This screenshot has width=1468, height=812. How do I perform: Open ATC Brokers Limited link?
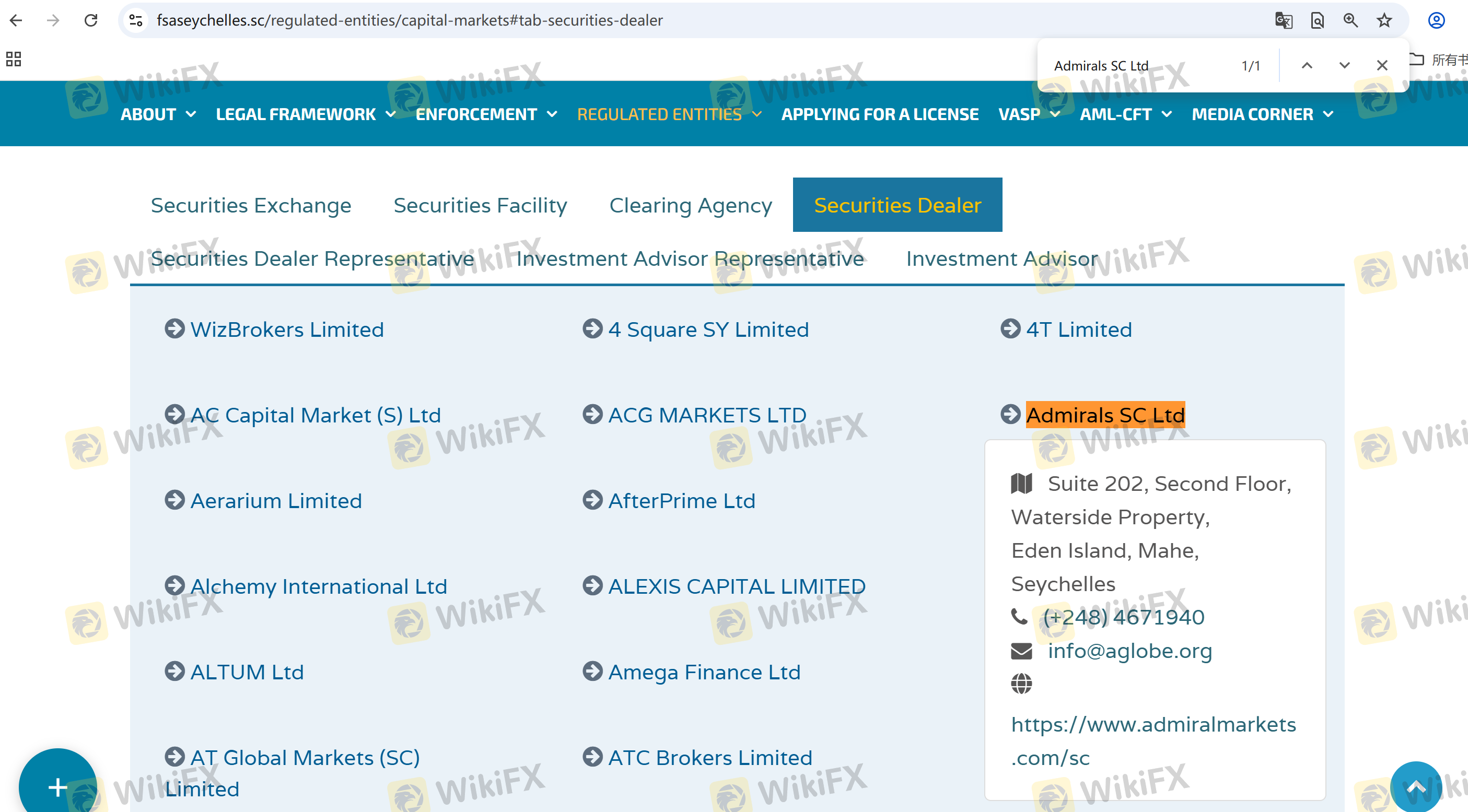710,758
